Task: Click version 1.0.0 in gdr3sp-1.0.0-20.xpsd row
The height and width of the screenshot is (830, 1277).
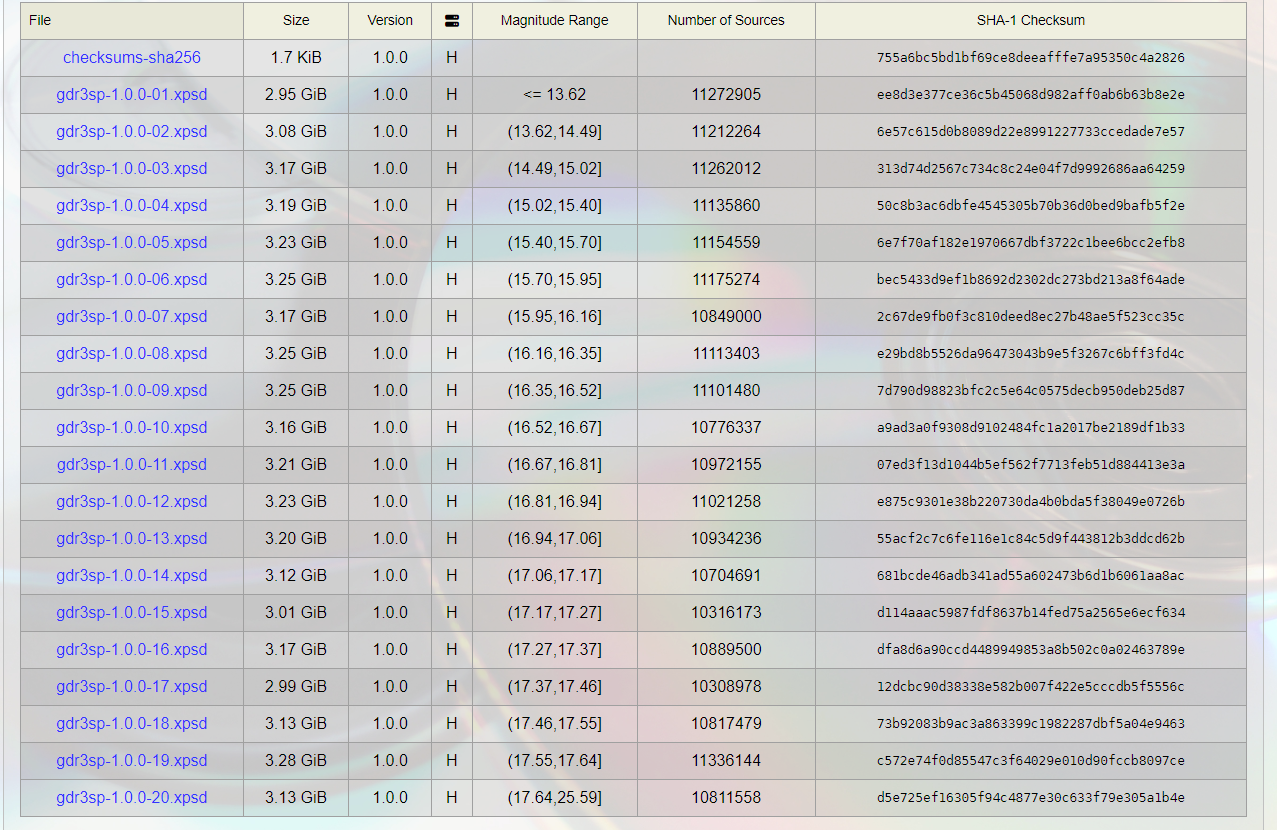Action: click(390, 797)
